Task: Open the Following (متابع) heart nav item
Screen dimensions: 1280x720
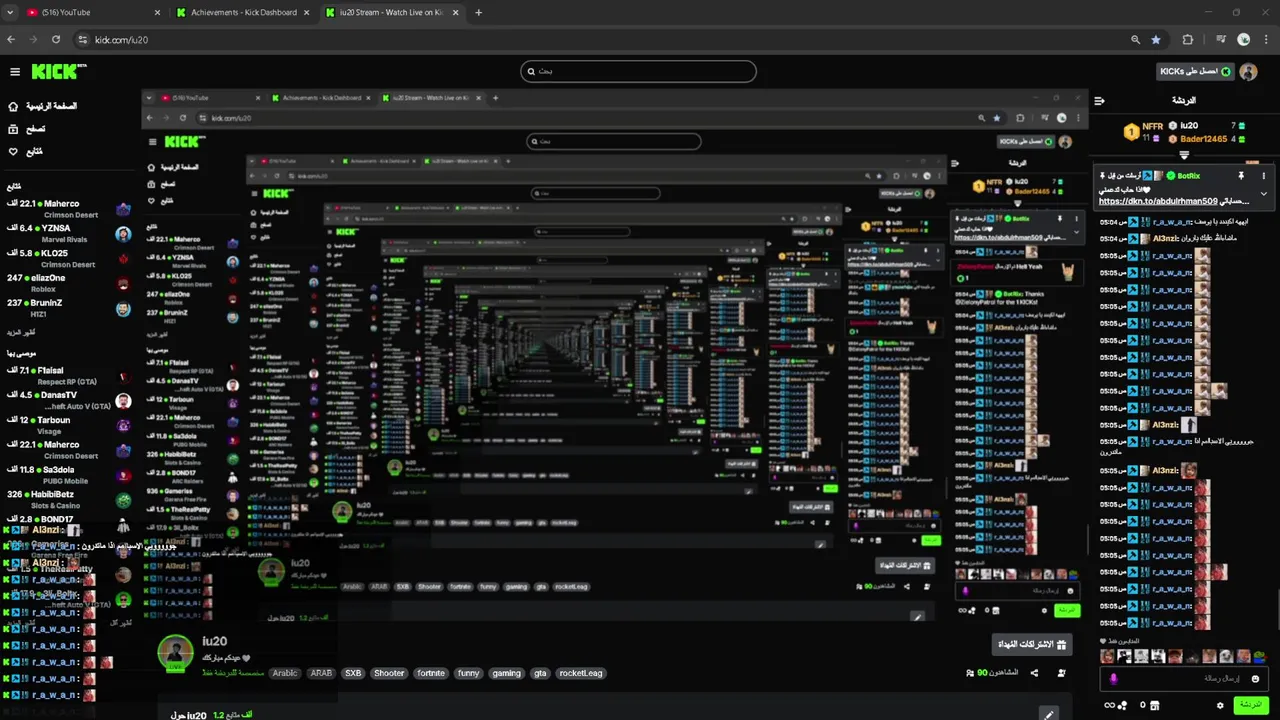Action: [x=25, y=151]
